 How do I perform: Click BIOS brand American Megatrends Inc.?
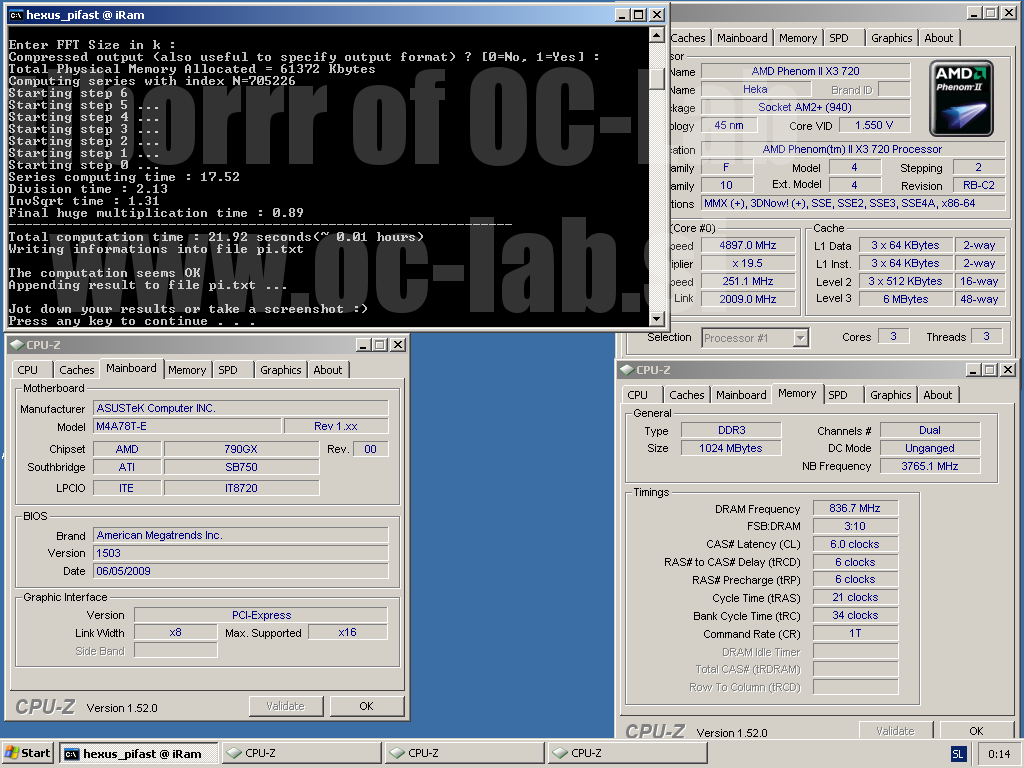240,536
